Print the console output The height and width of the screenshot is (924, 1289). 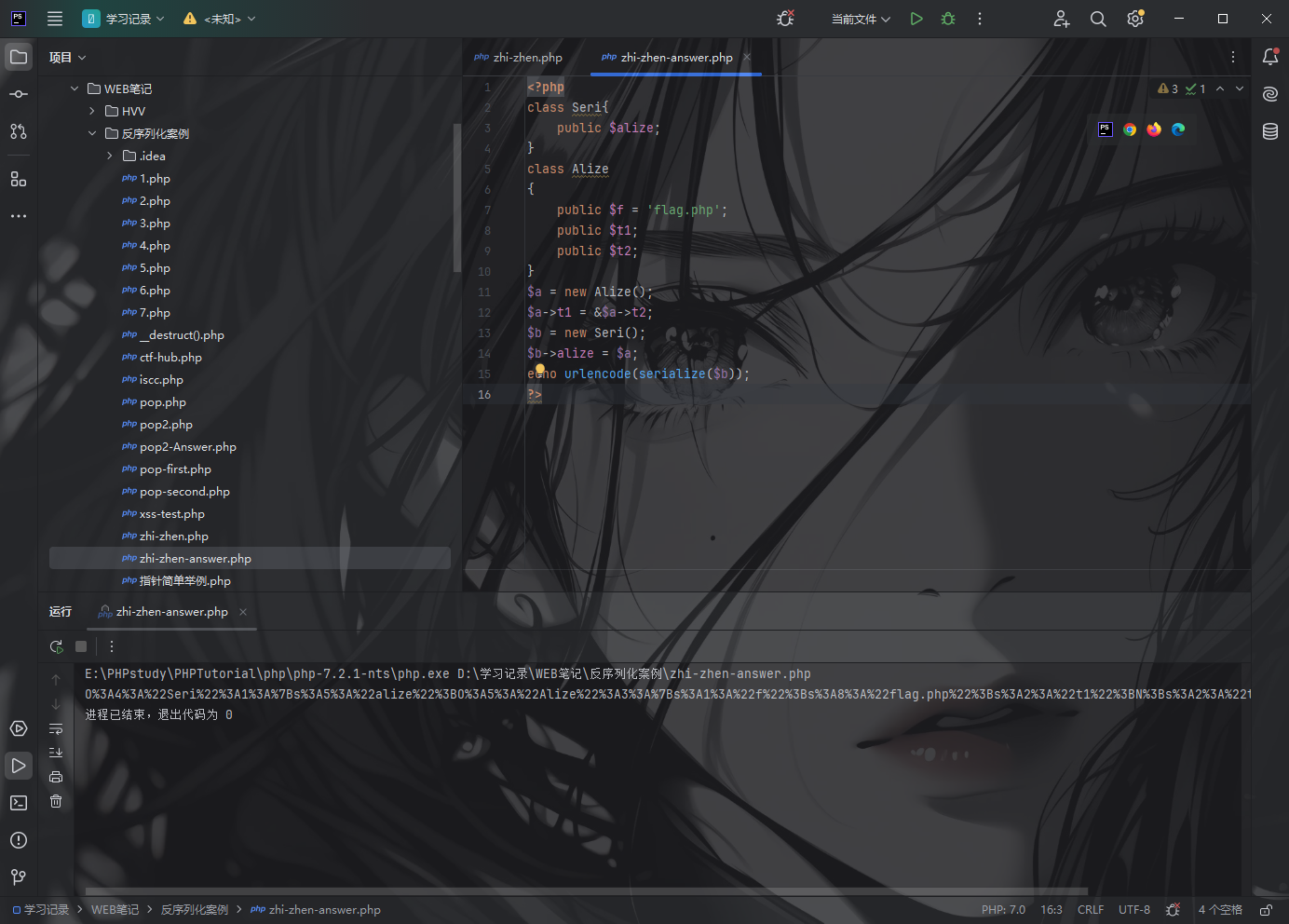click(x=56, y=777)
